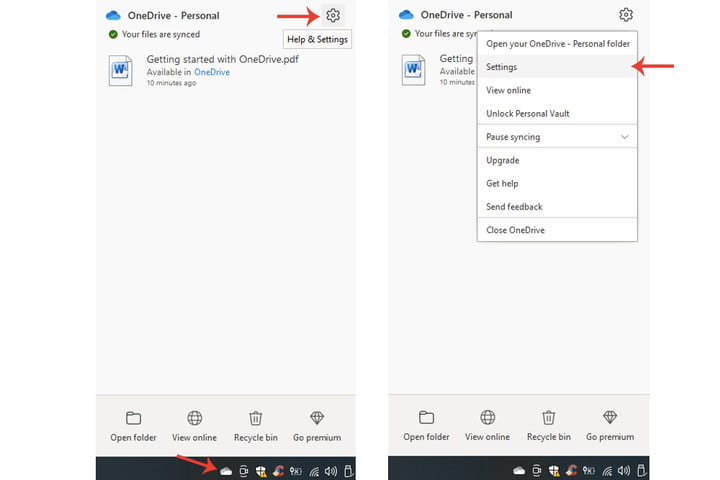Viewport: 720px width, 480px height.
Task: Select Settings from the OneDrive menu
Action: pyautogui.click(x=501, y=67)
